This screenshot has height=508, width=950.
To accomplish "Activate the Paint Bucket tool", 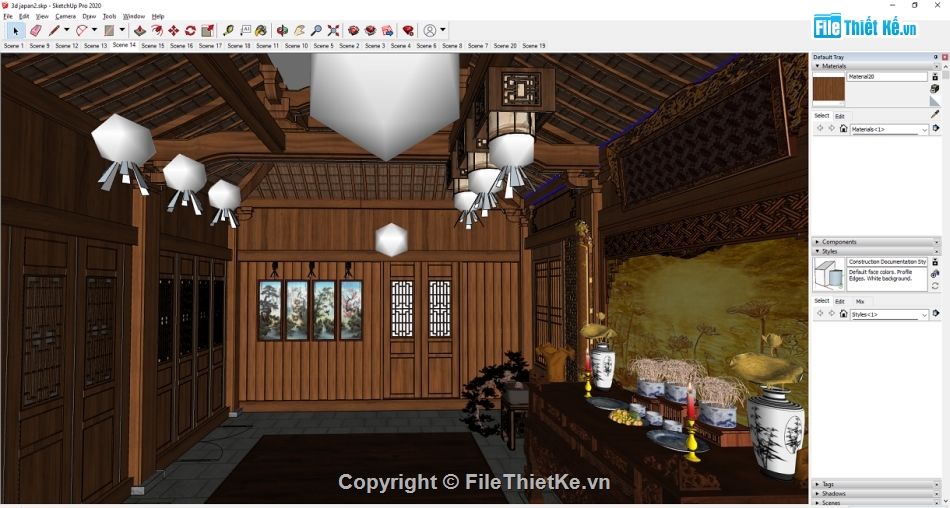I will (261, 30).
